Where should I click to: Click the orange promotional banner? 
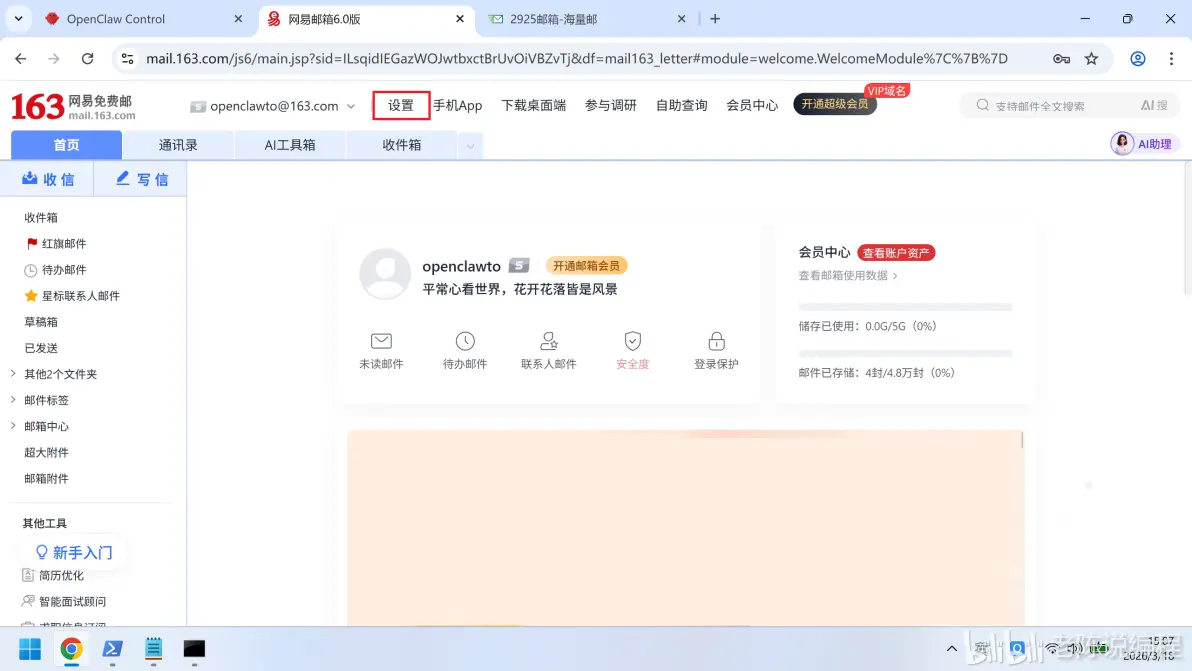click(x=685, y=528)
